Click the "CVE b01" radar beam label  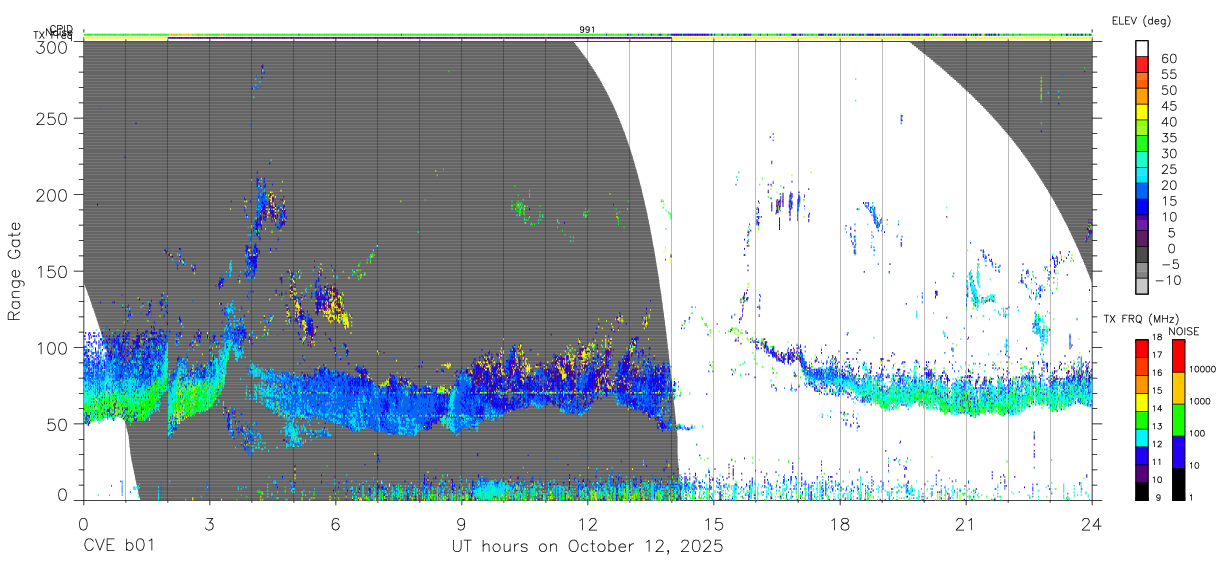118,546
